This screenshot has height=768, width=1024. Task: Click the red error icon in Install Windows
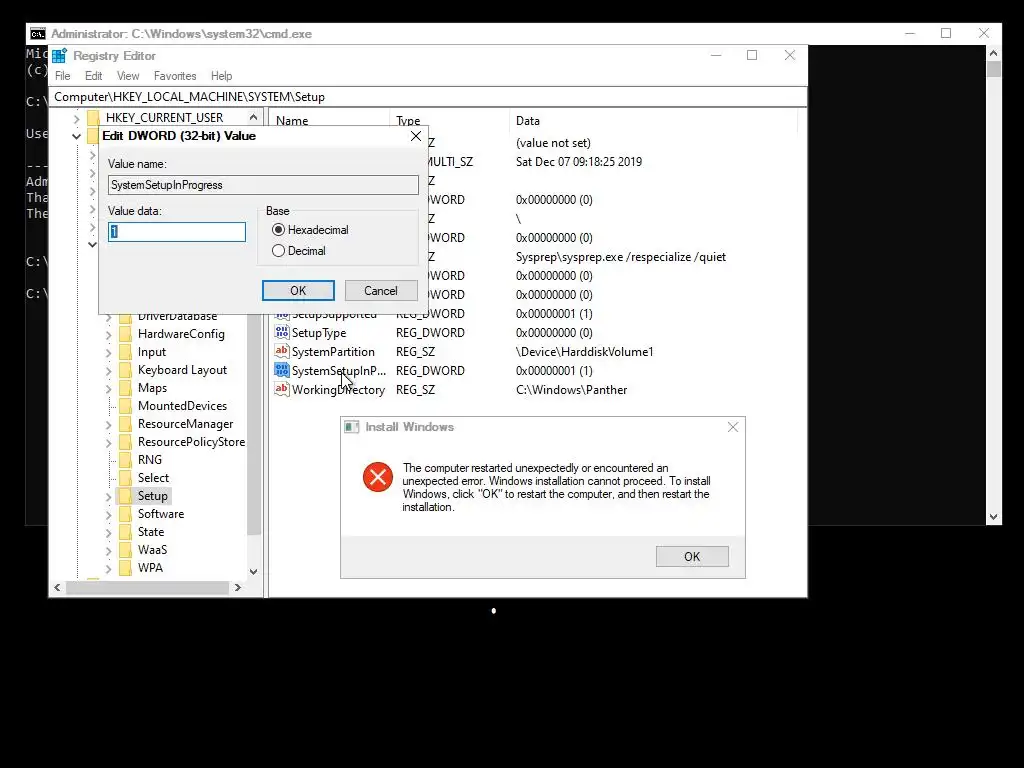[x=377, y=477]
